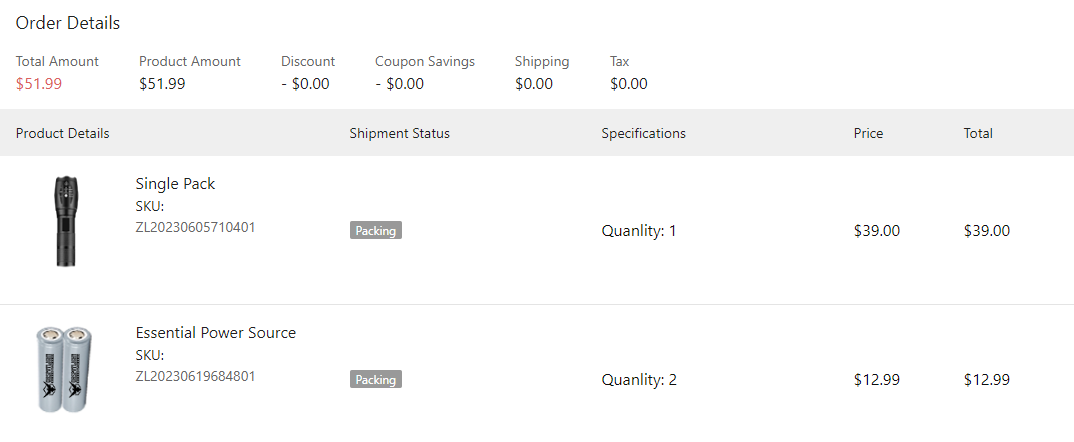Click the Shipment Status column header

400,133
